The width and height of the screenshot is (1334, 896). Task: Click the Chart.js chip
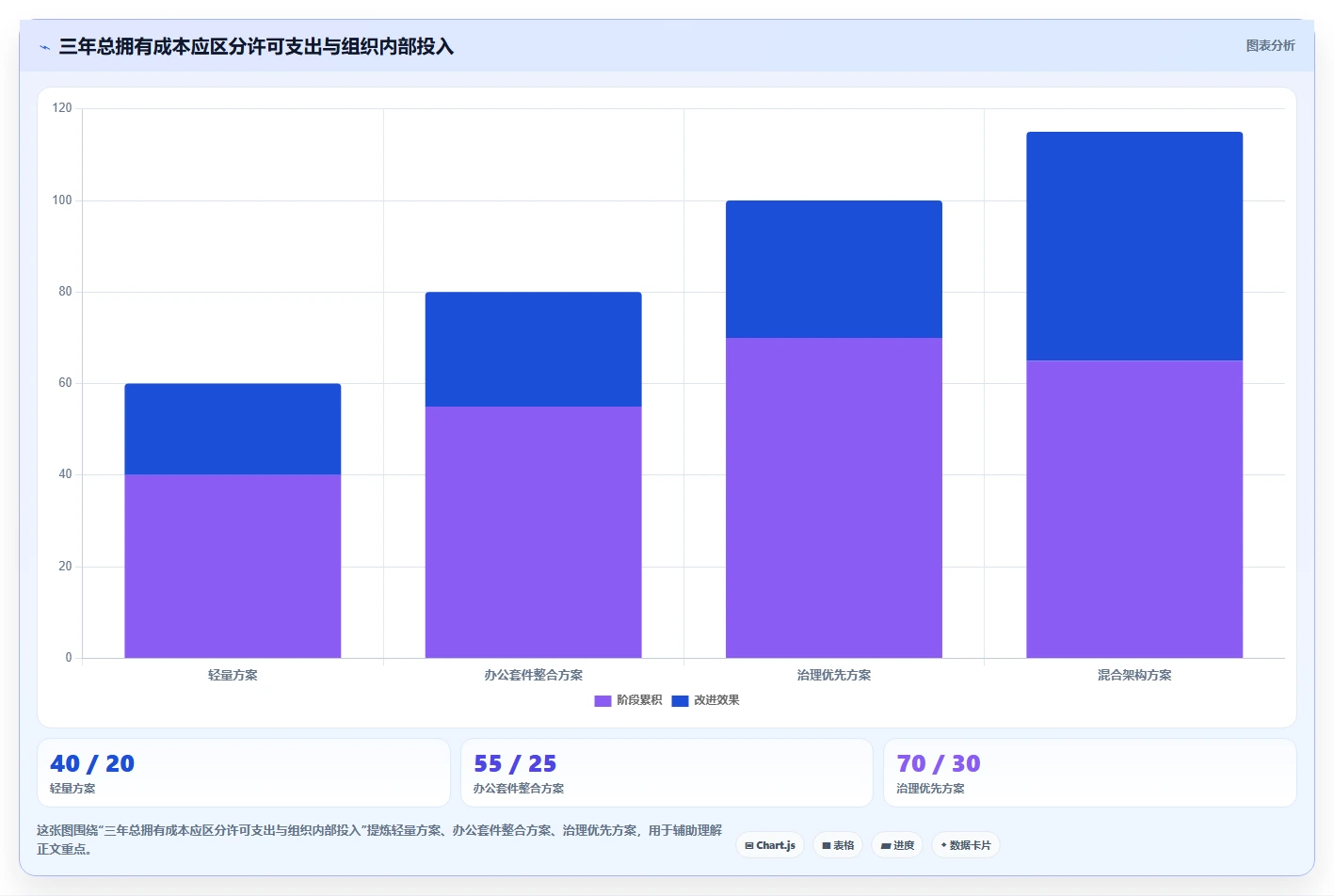770,845
